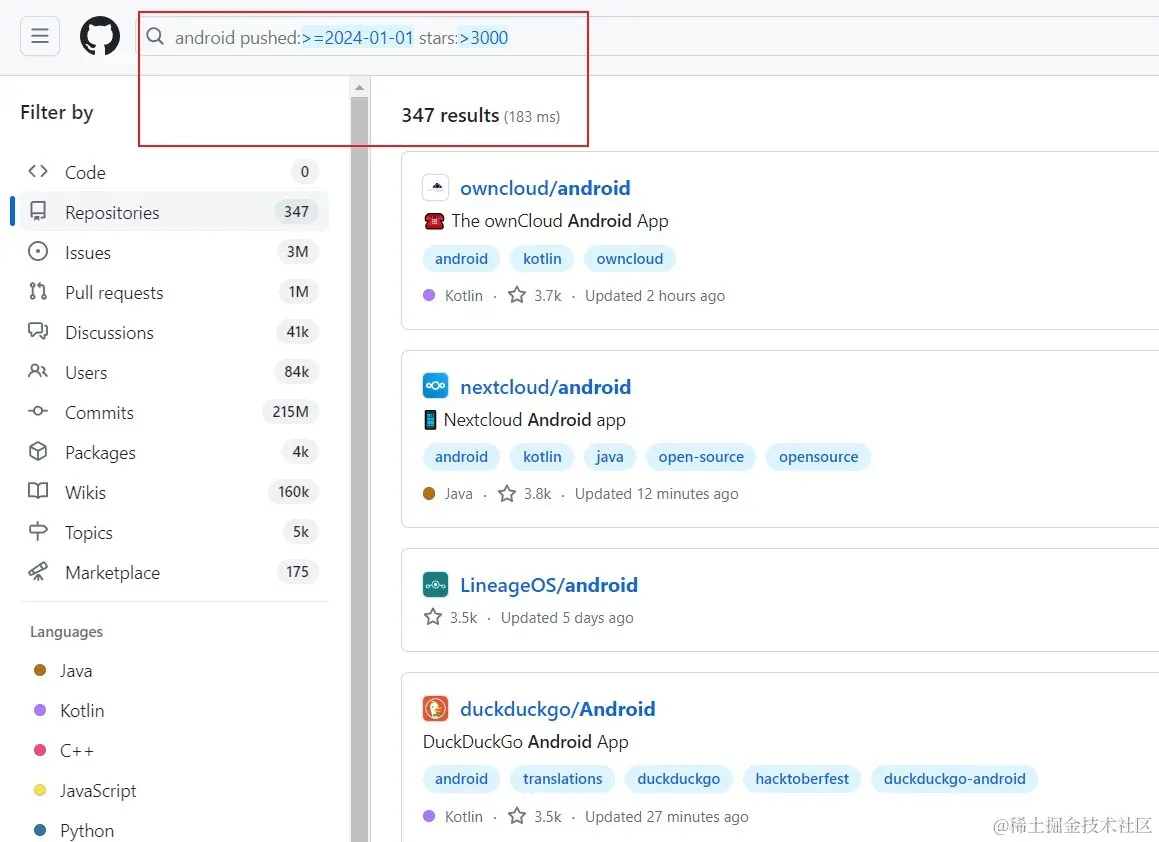Filter results by Code
1159x842 pixels.
click(173, 172)
